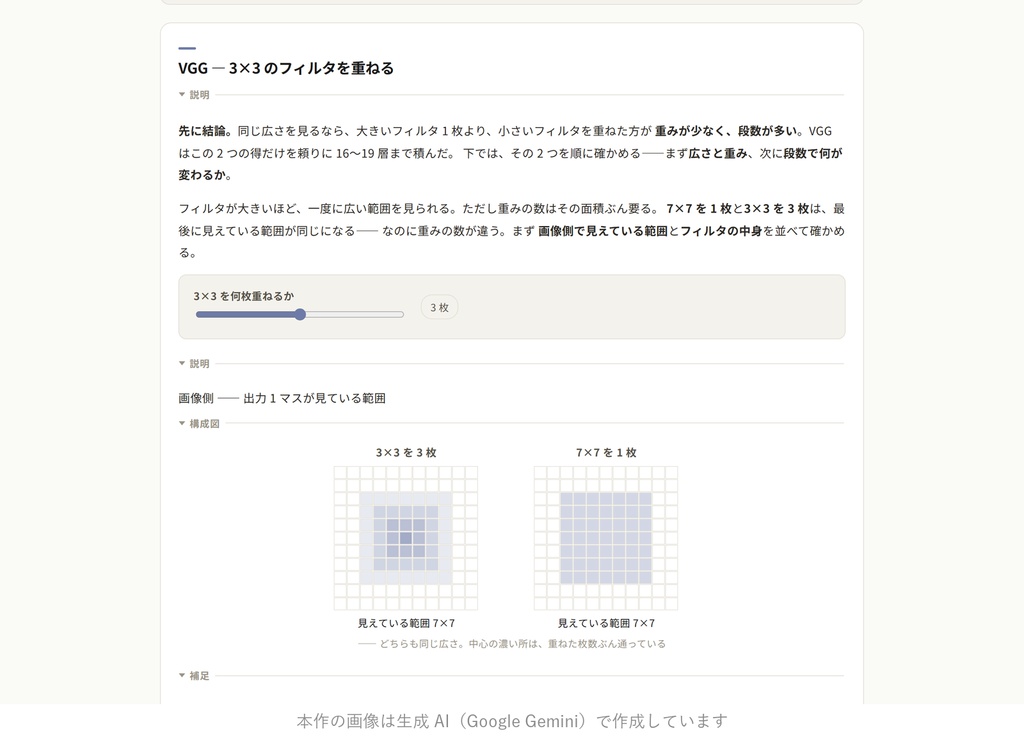
Task: Click the heading VGG ― 3×3 のフィルタを重ねる
Action: (286, 68)
